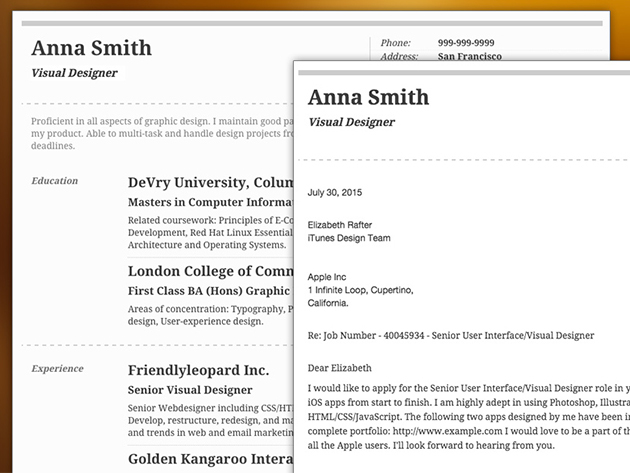Select the 'London College of Comm' heading
Image resolution: width=630 pixels, height=473 pixels.
tap(211, 271)
